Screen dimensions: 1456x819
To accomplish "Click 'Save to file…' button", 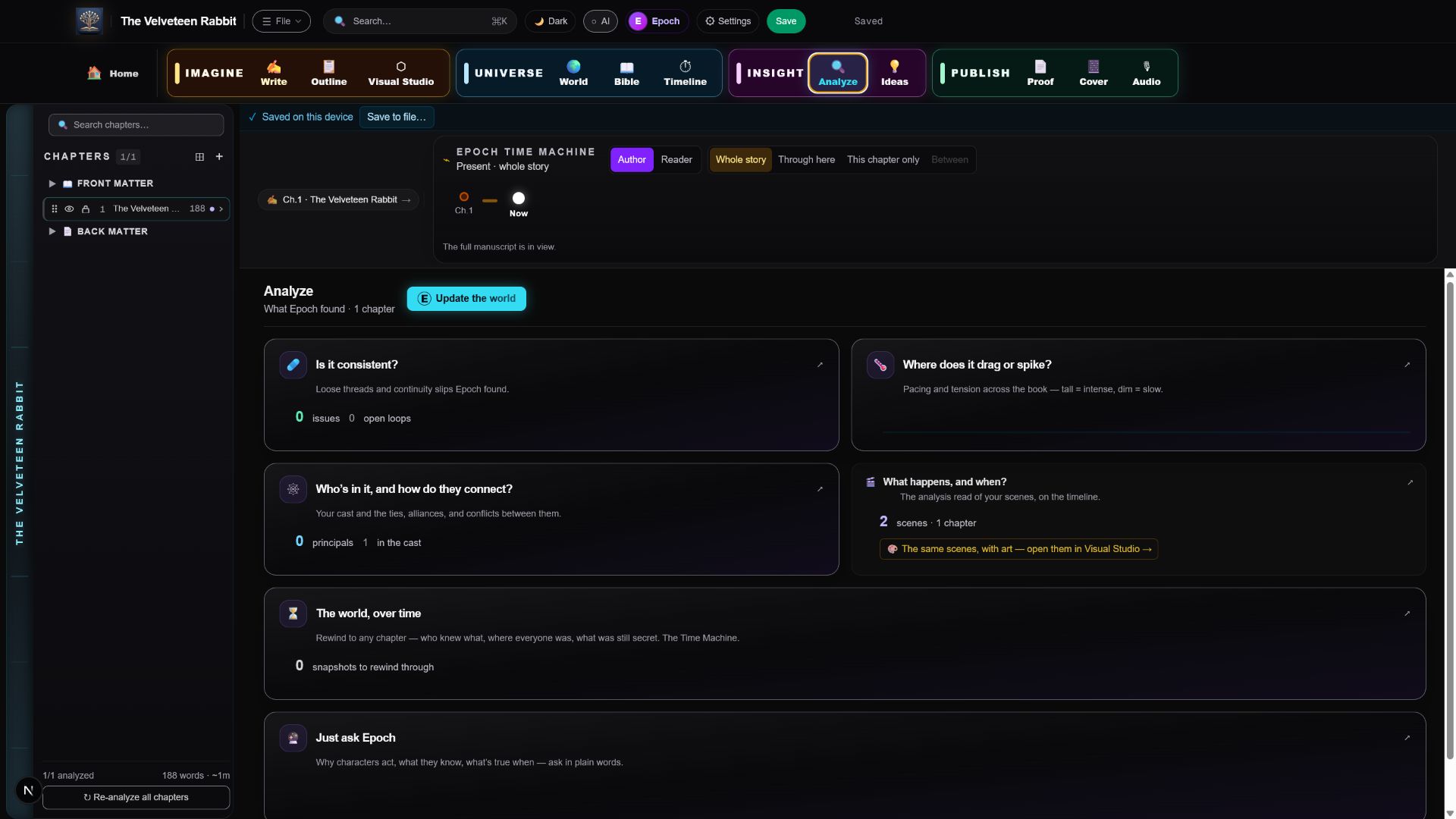I will click(x=397, y=117).
